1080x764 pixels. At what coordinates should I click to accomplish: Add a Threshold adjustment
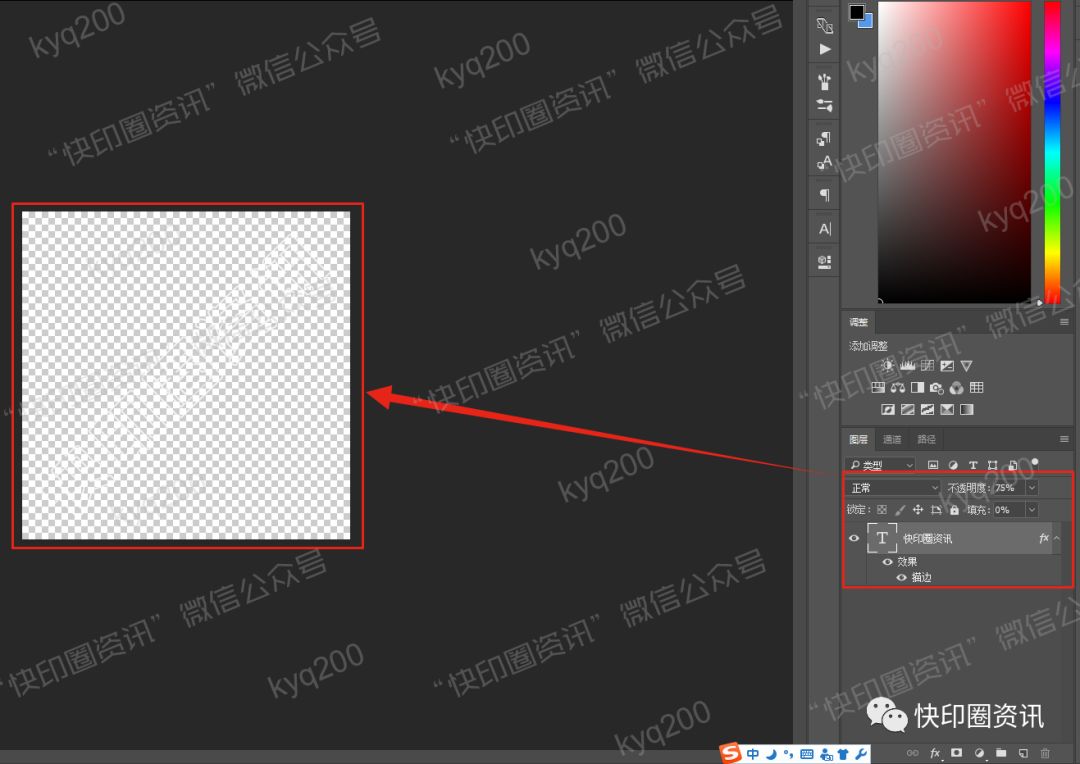928,410
